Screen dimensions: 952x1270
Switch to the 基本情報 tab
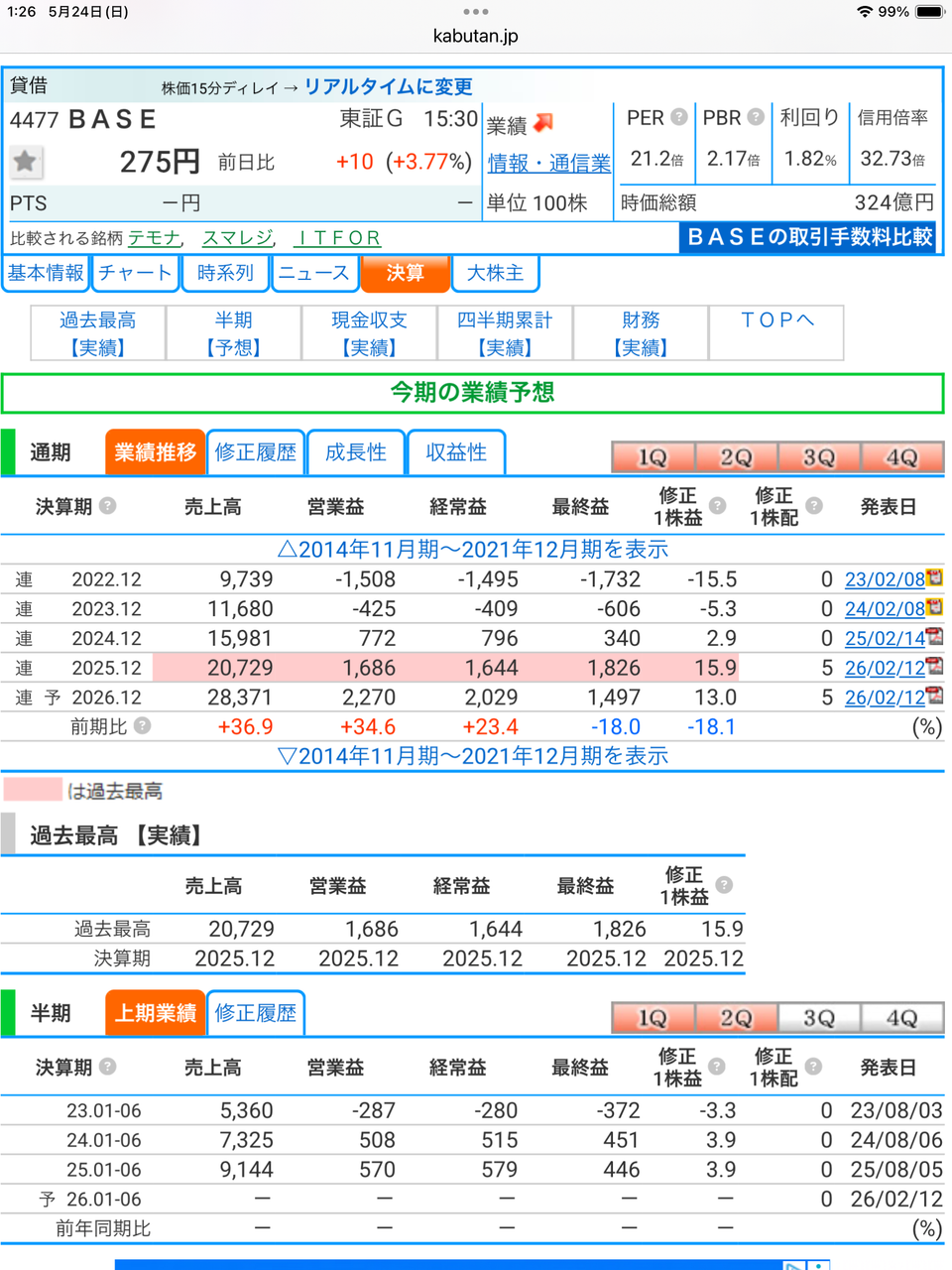[x=46, y=273]
